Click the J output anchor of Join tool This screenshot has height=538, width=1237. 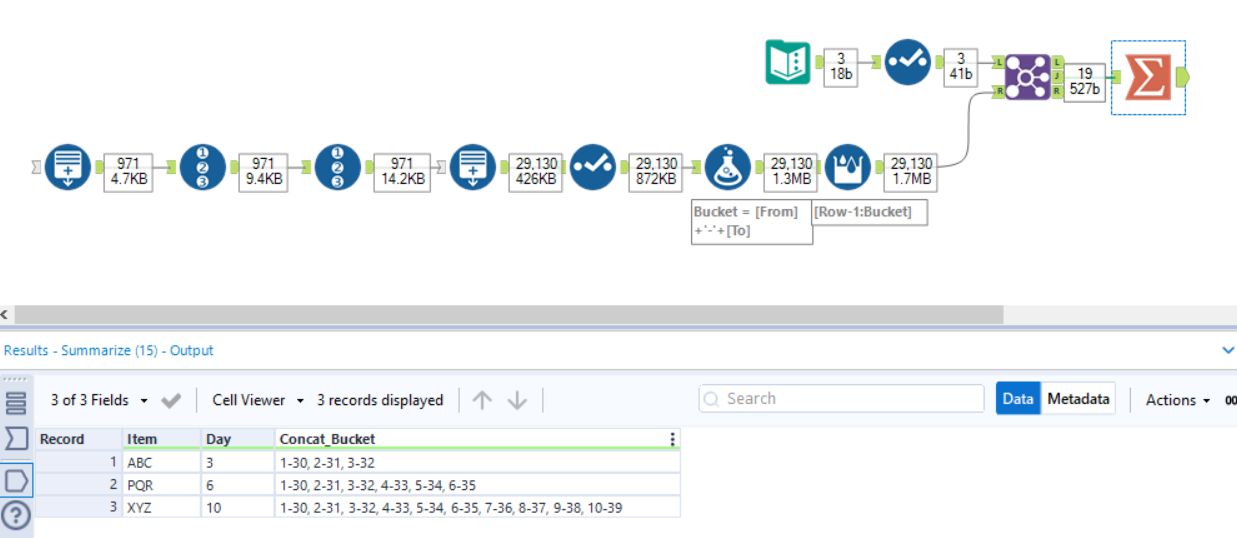click(x=1058, y=77)
